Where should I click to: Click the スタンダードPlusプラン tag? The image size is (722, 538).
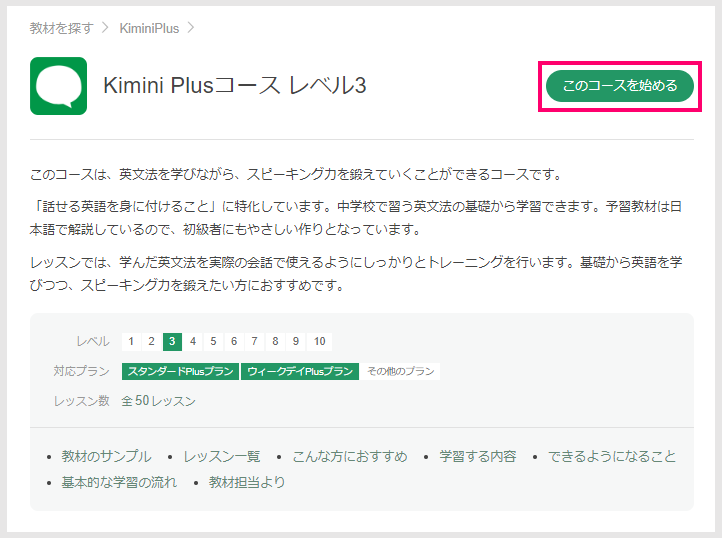(180, 371)
